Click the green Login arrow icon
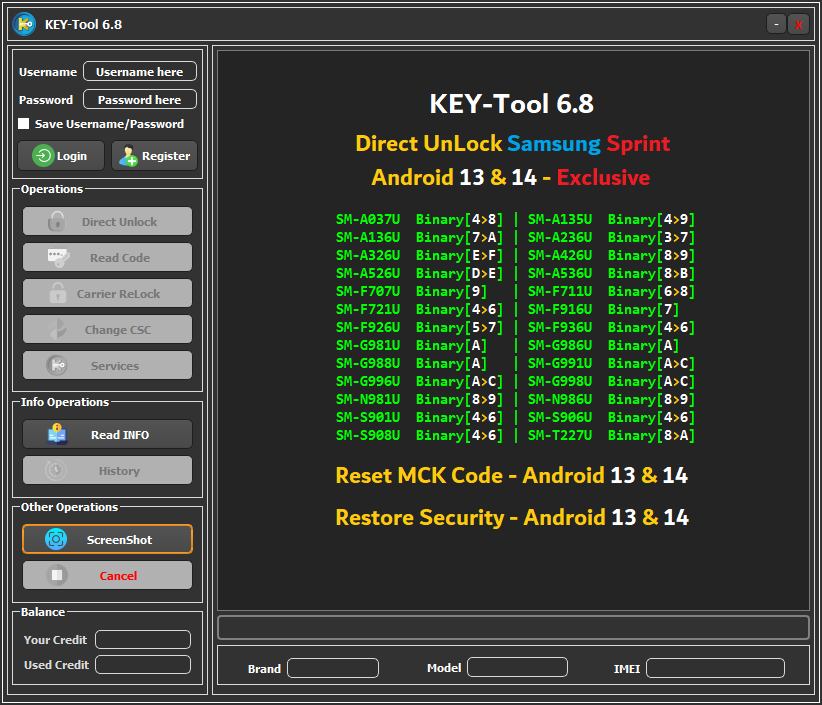Viewport: 822px width, 705px height. point(43,156)
